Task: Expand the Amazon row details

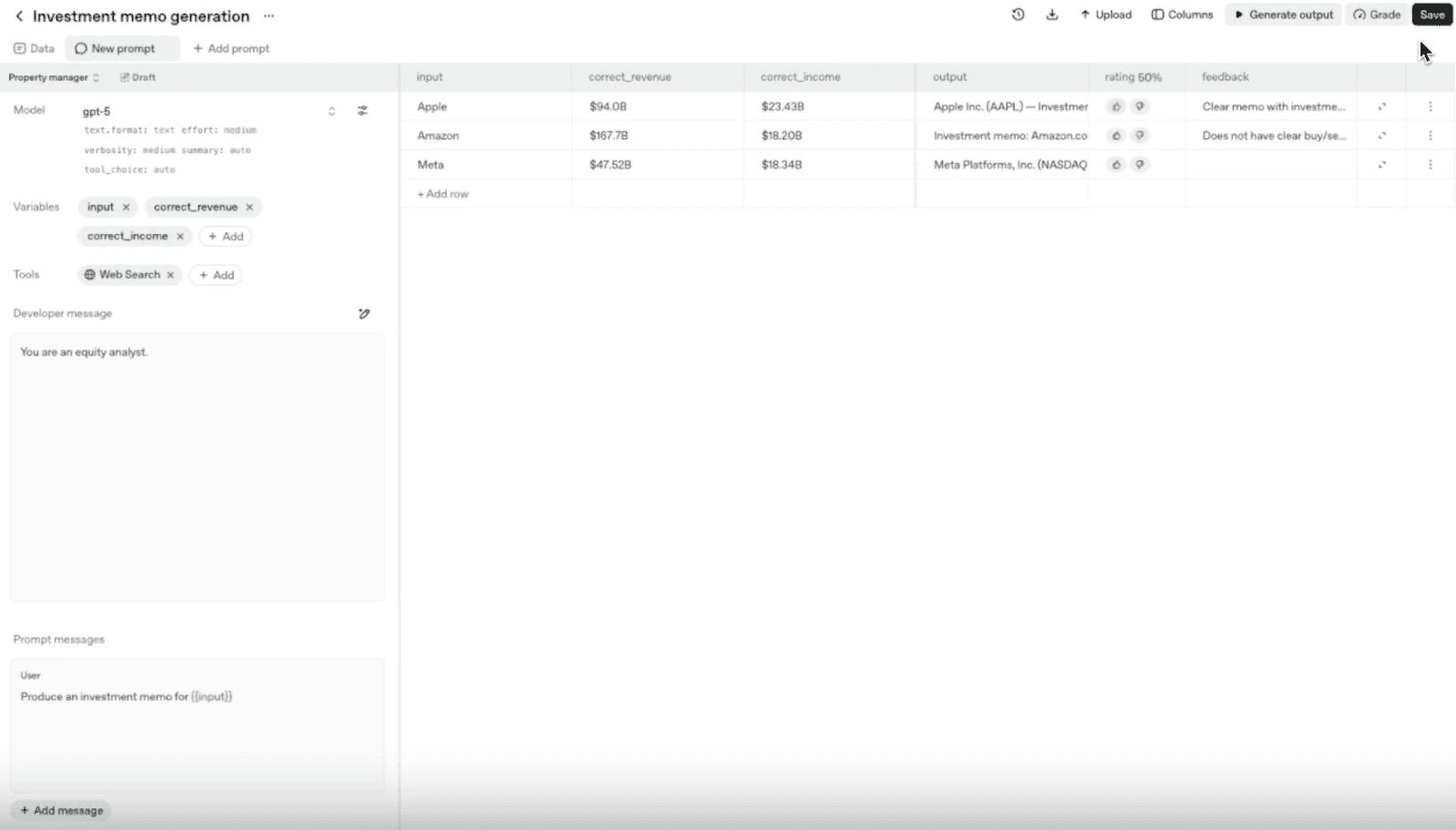Action: click(x=1381, y=136)
